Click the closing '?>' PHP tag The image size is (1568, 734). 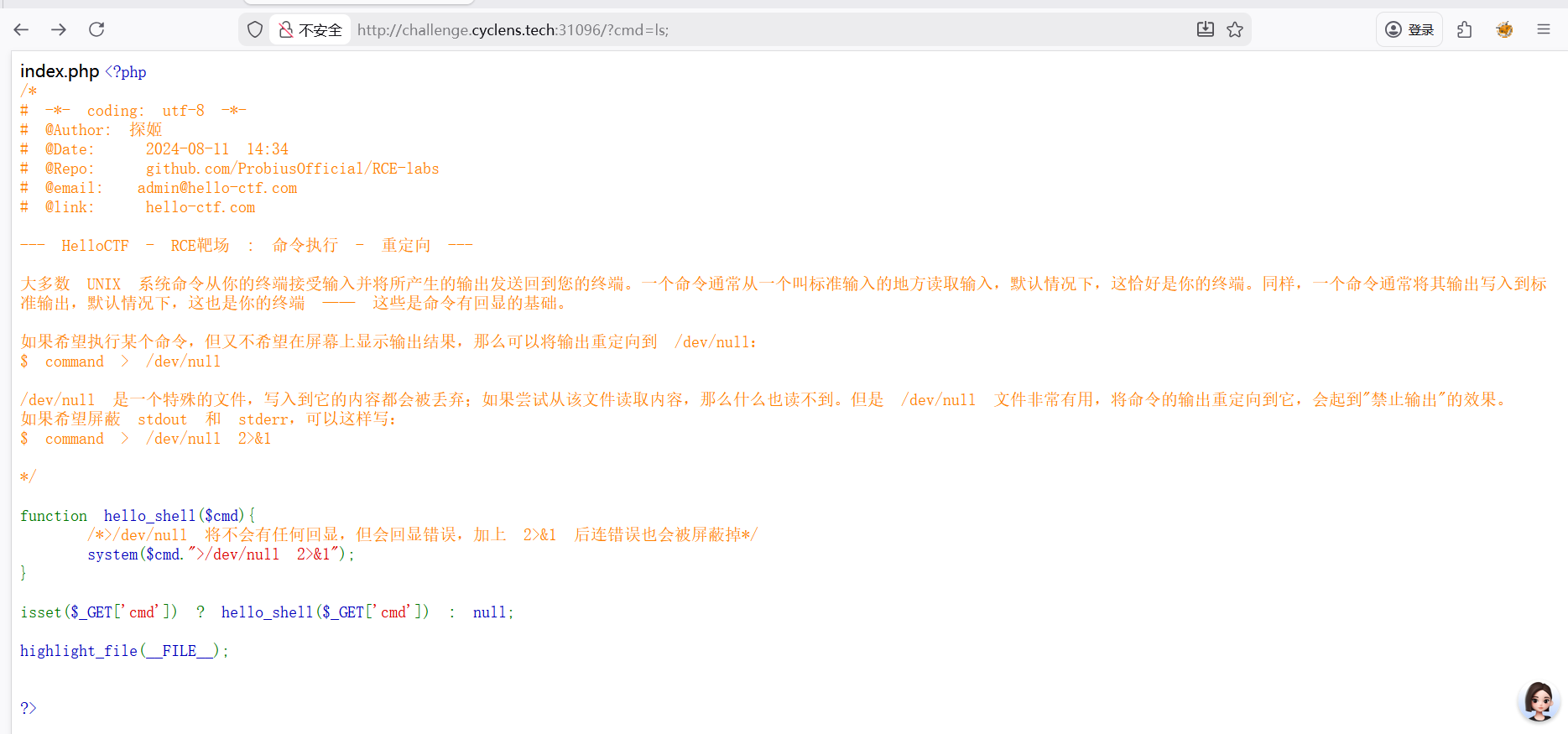point(29,708)
